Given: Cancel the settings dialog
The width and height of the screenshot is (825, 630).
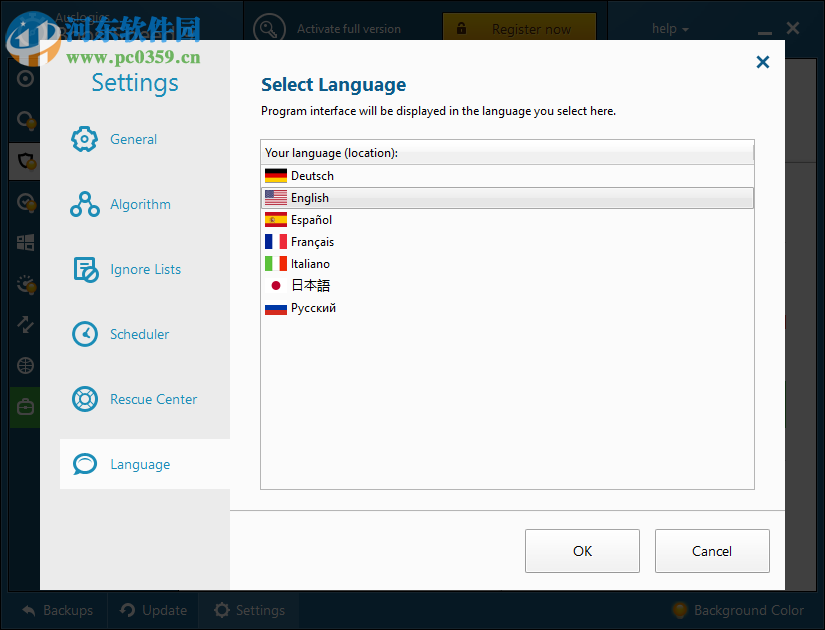Looking at the screenshot, I should [x=712, y=551].
